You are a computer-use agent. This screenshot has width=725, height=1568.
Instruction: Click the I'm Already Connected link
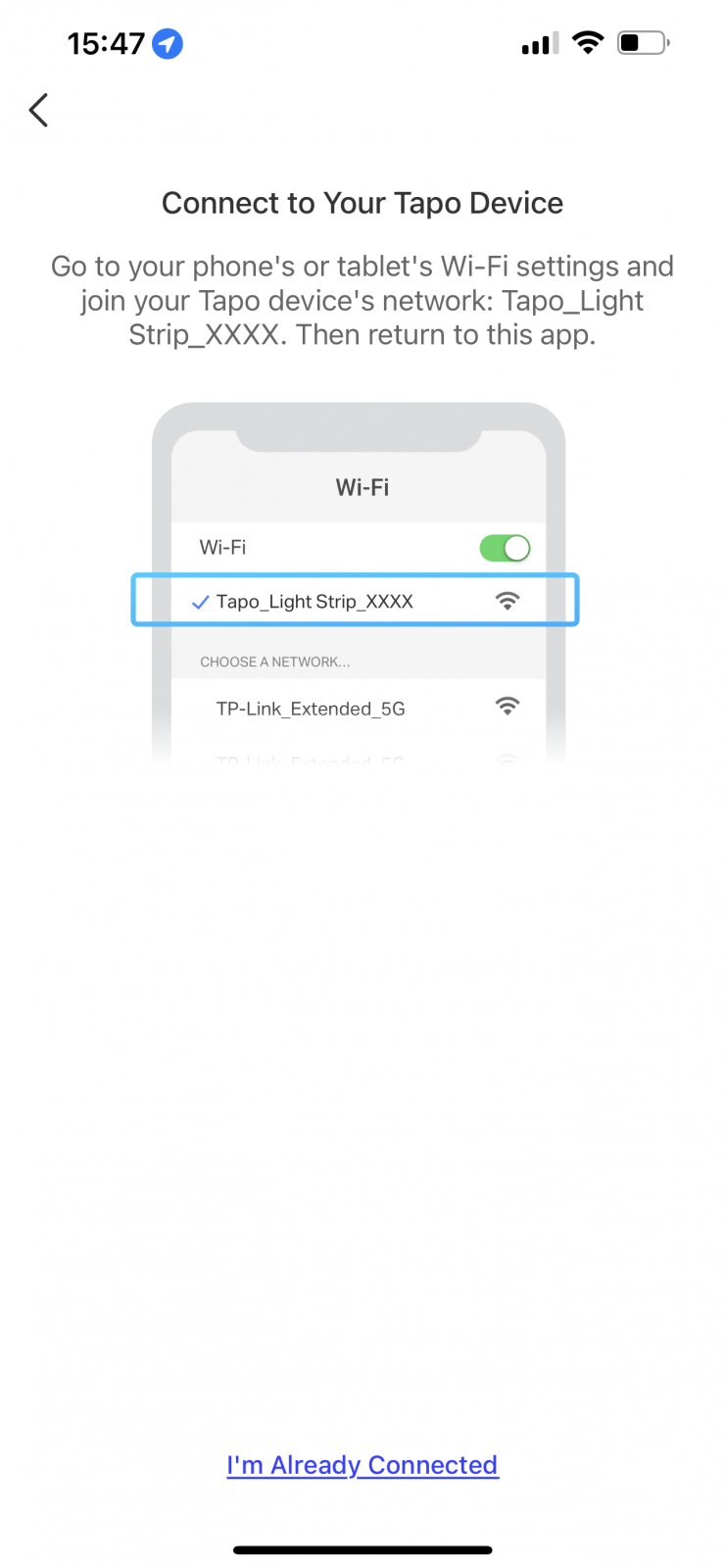coord(362,1464)
